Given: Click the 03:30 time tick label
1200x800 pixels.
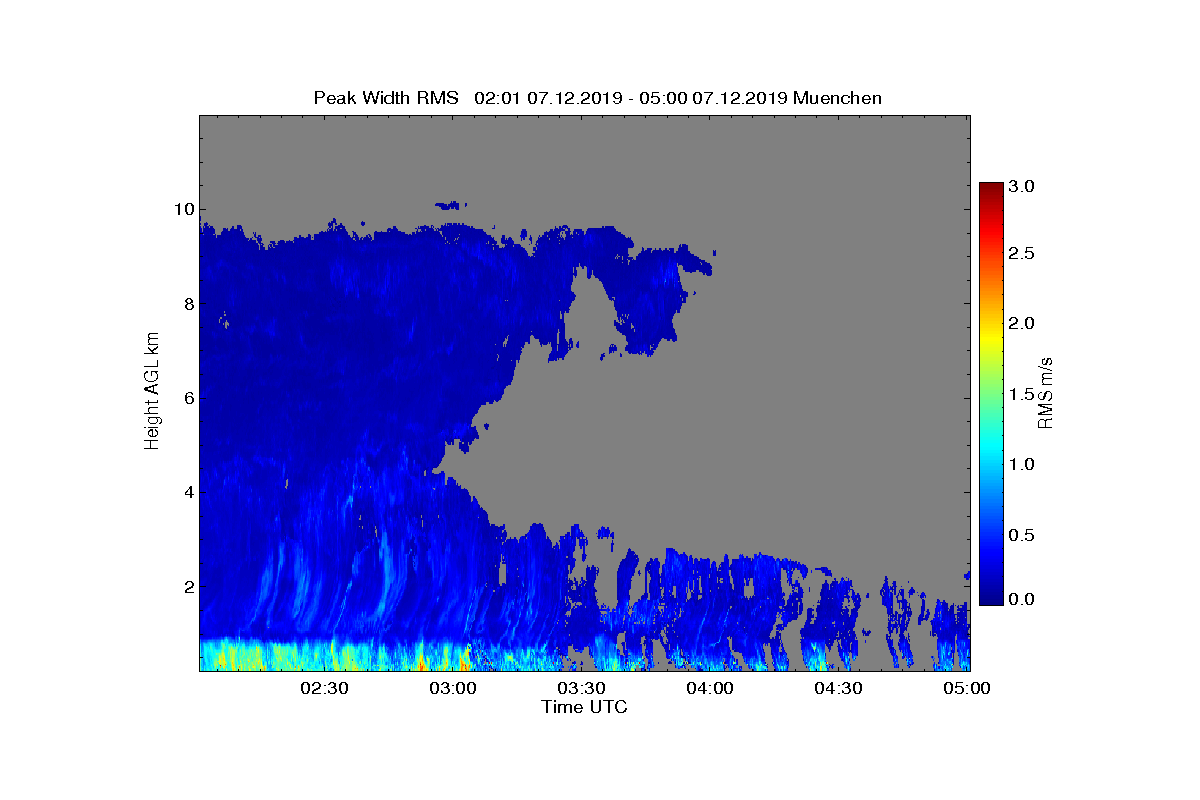Looking at the screenshot, I should point(581,688).
